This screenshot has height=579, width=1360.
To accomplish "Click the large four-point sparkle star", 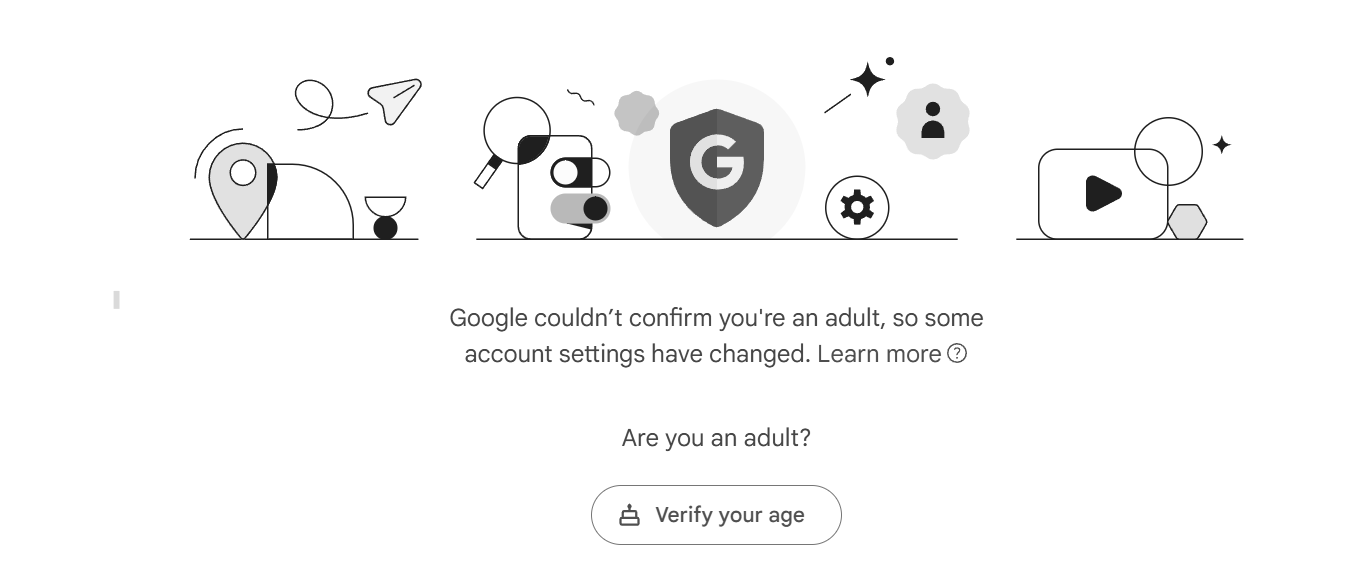I will pos(867,80).
